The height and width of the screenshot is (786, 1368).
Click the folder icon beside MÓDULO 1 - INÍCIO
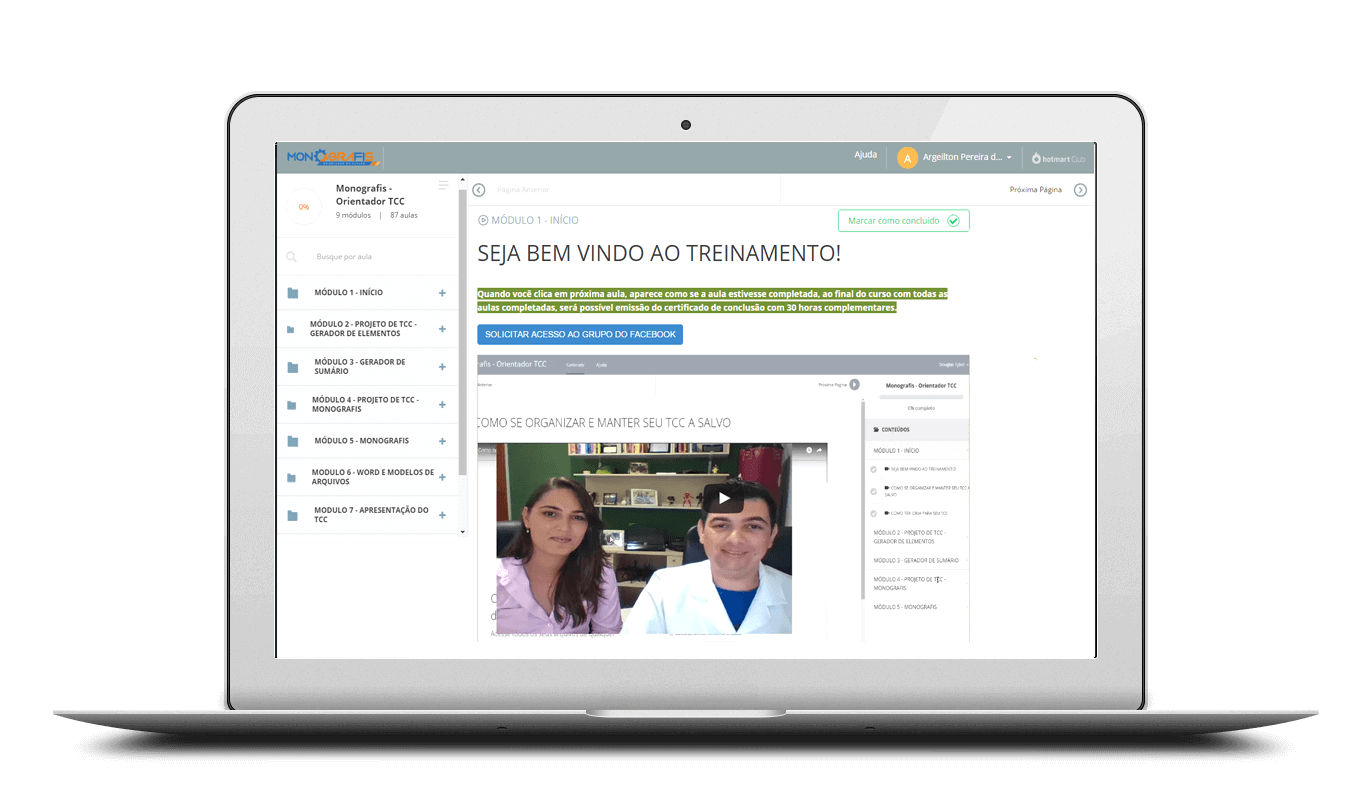pos(293,293)
